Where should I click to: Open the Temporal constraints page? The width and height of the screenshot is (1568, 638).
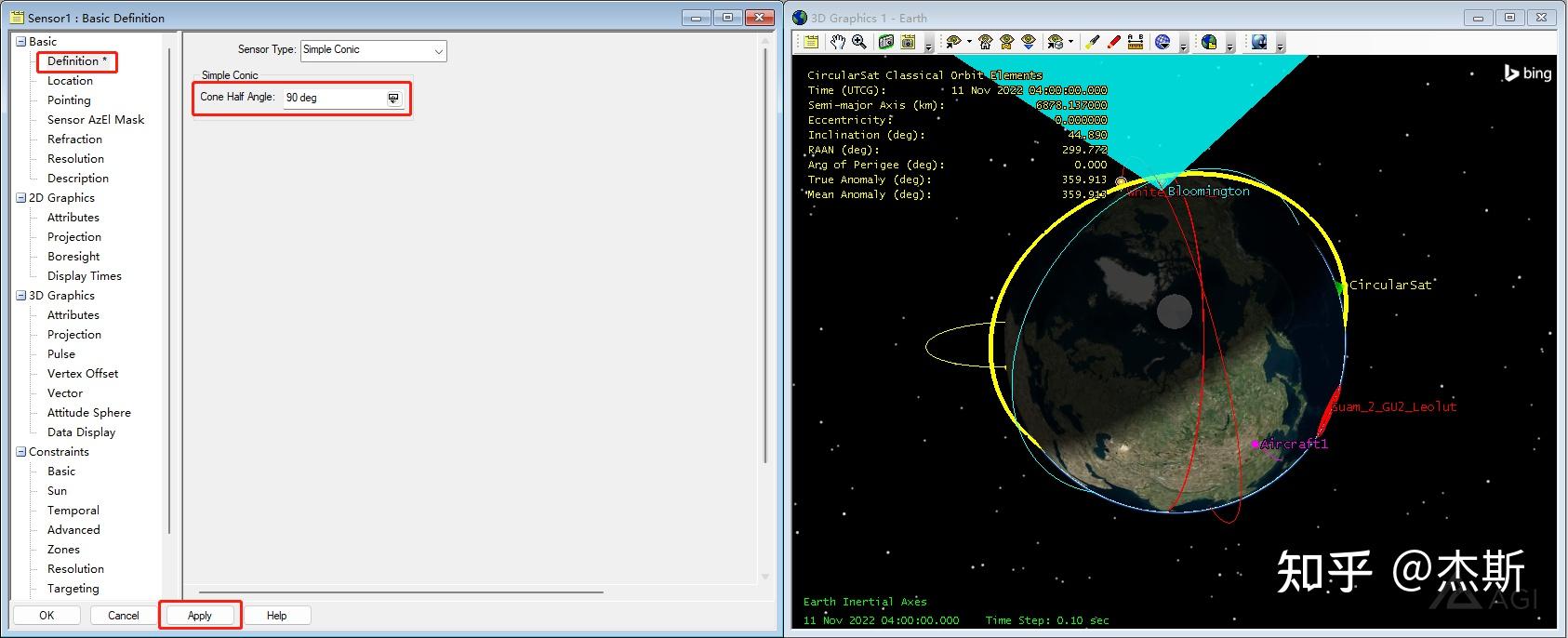[73, 511]
